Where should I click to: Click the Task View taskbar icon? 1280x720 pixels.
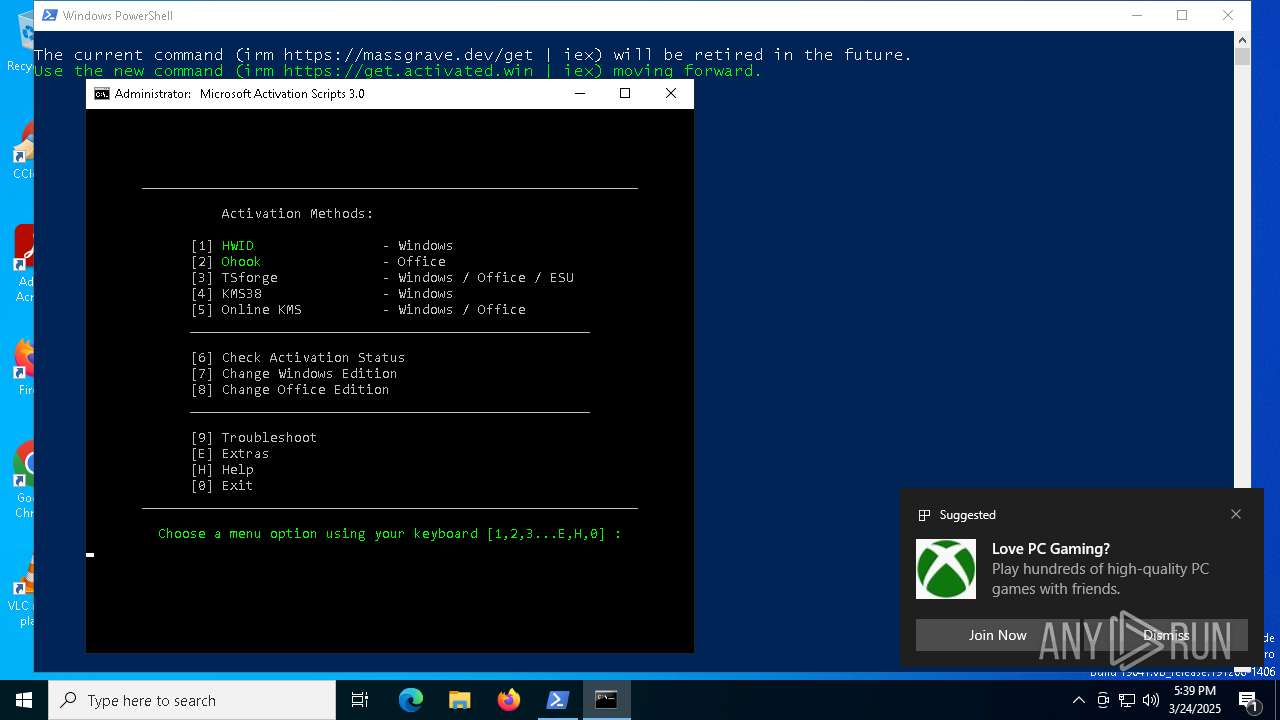[x=360, y=700]
